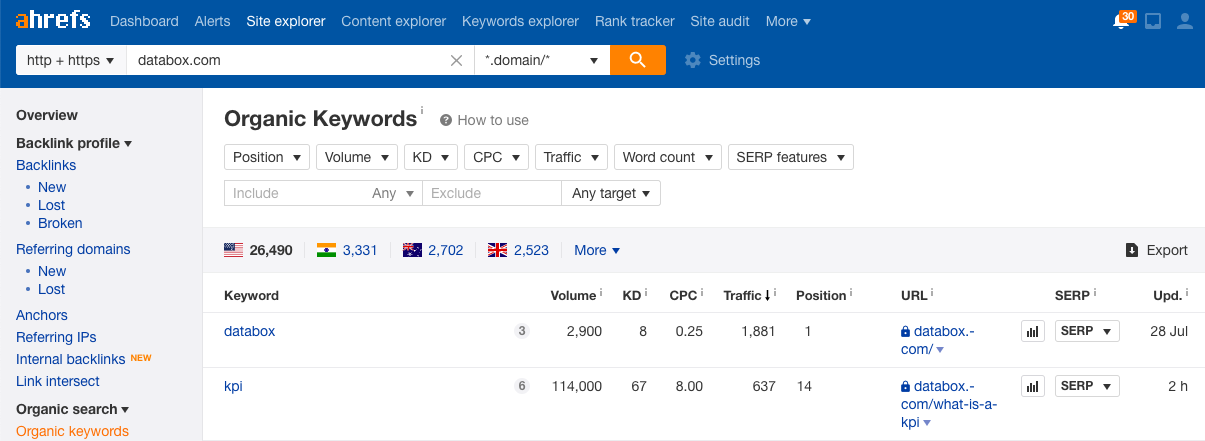Open the notifications bell
This screenshot has height=441, width=1205.
point(1121,21)
